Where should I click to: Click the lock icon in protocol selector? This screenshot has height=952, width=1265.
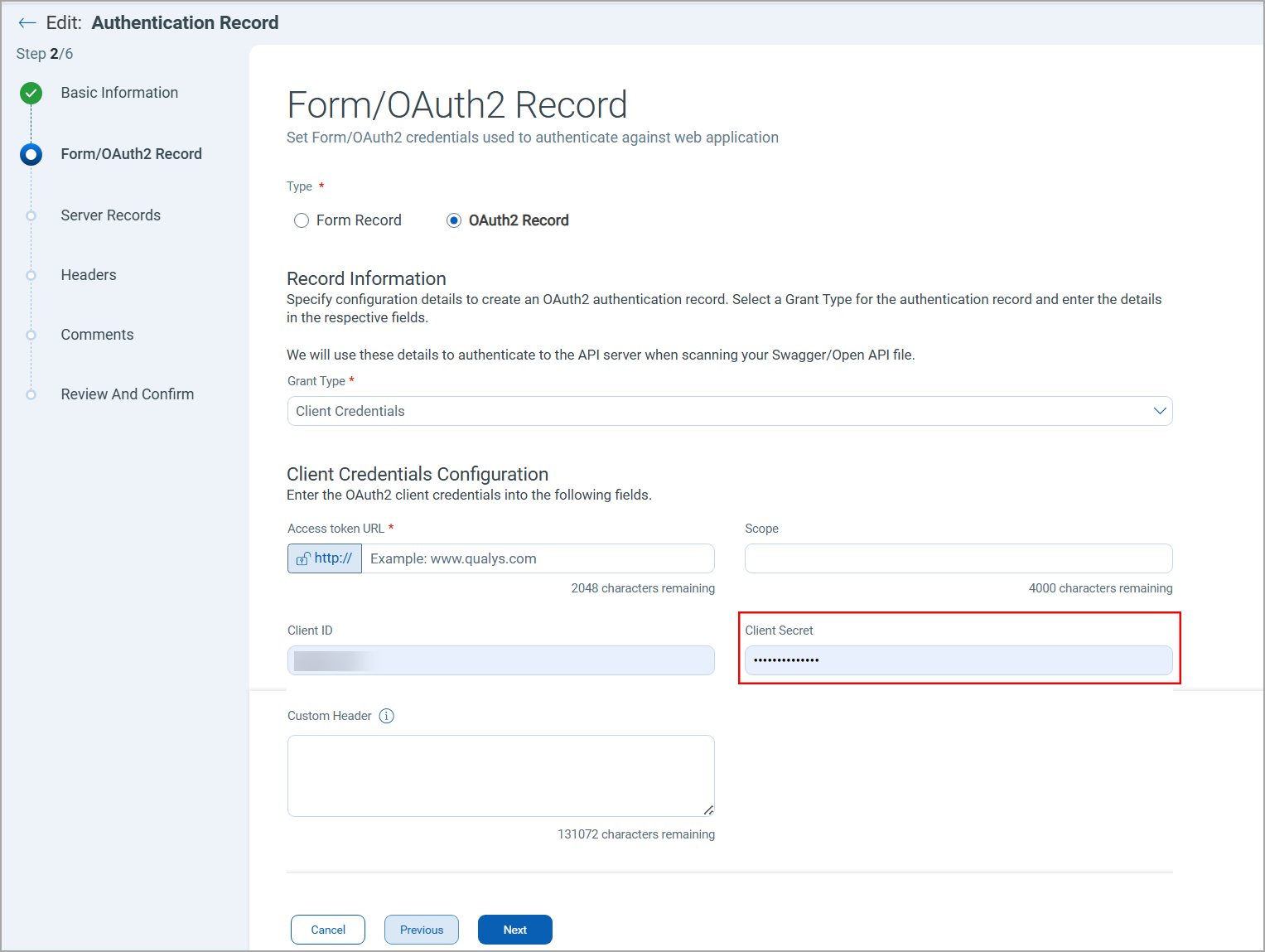(x=304, y=559)
